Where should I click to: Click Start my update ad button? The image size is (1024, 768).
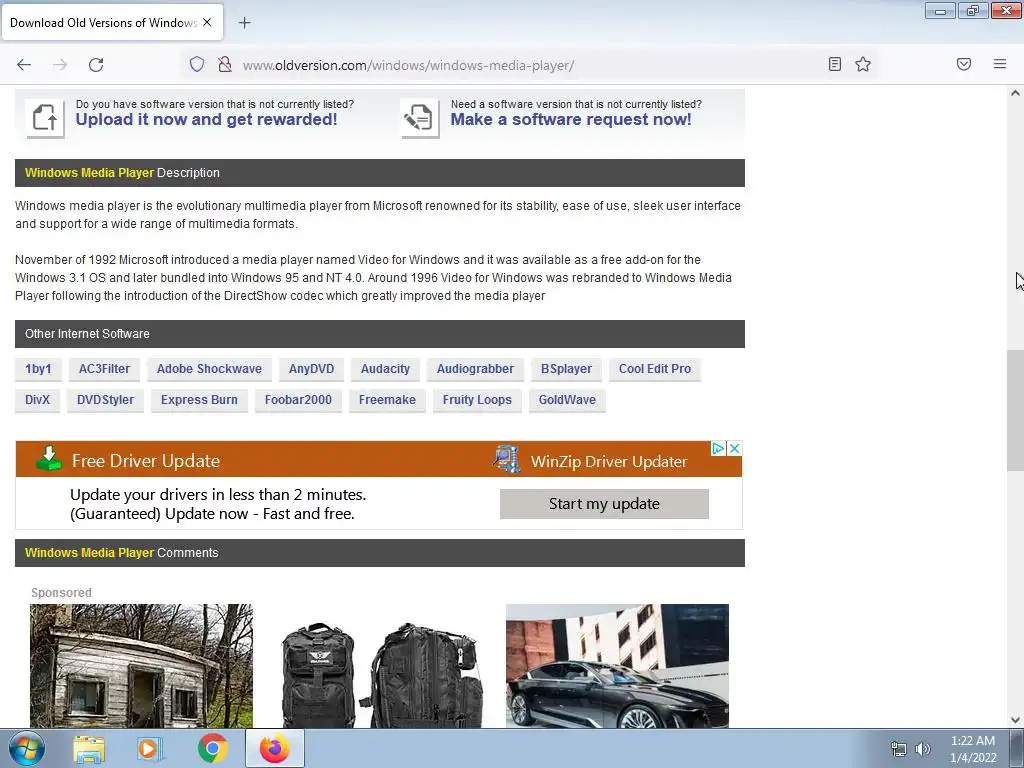coord(604,504)
